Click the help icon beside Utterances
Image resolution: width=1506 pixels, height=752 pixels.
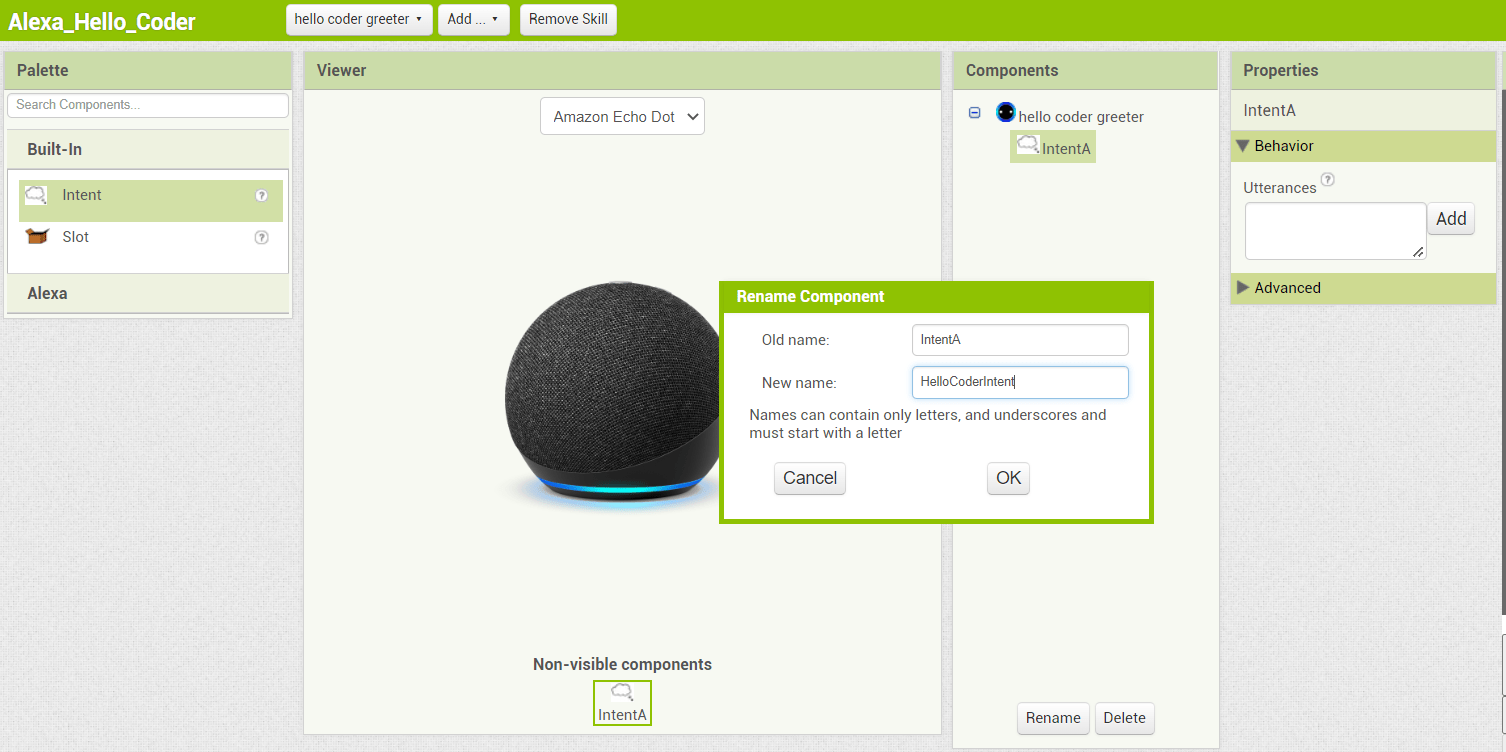coord(1327,179)
